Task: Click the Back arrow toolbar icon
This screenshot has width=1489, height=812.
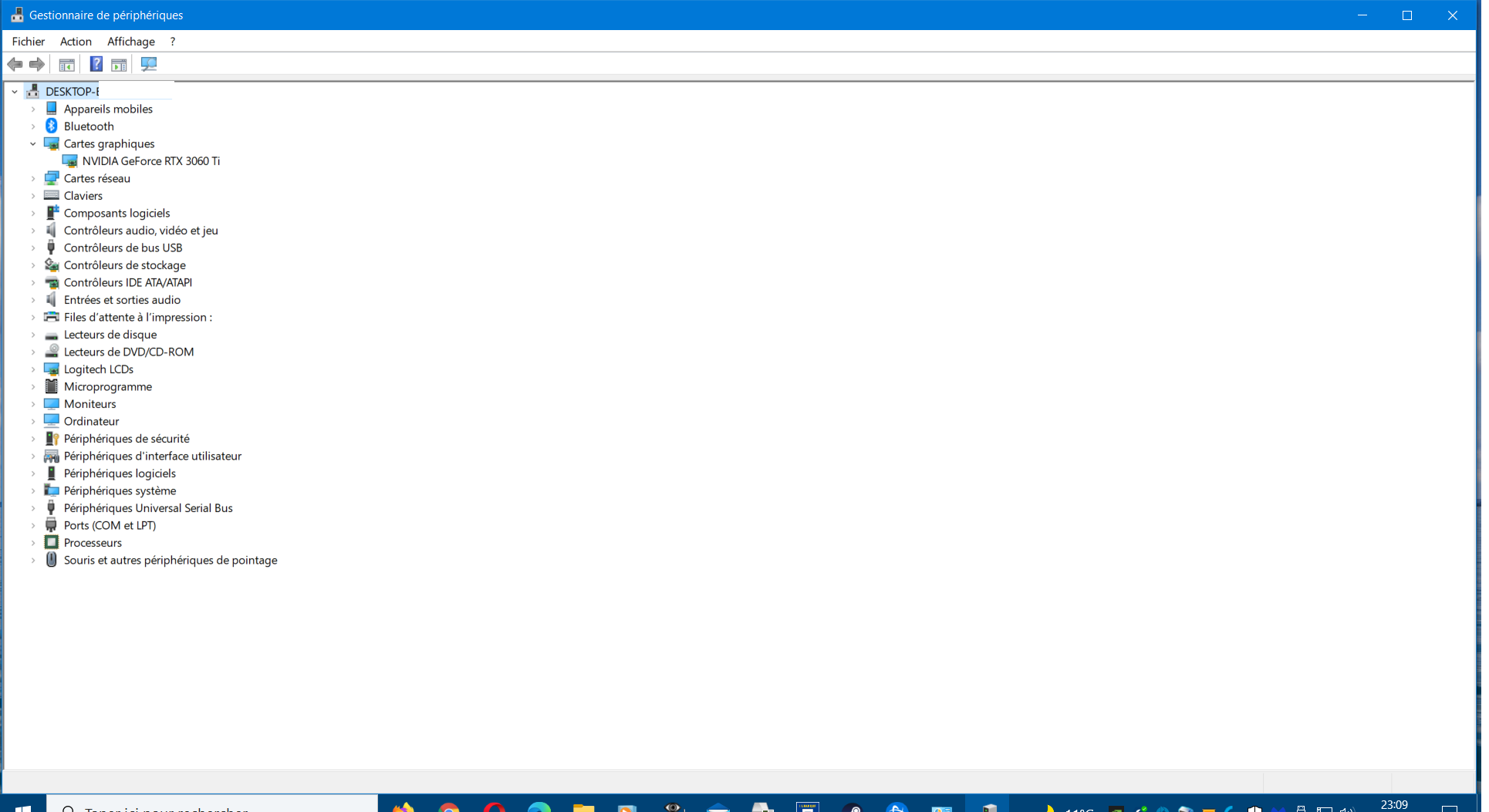Action: coord(15,65)
